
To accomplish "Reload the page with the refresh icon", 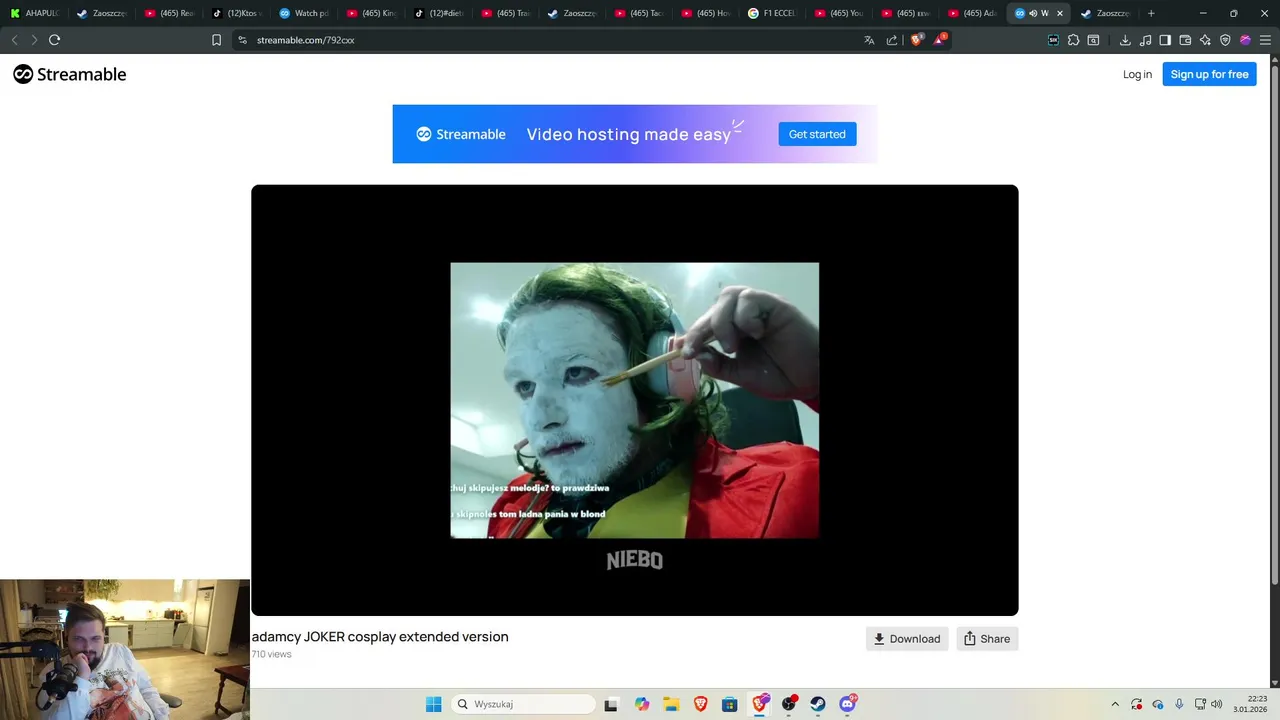I will 54,40.
